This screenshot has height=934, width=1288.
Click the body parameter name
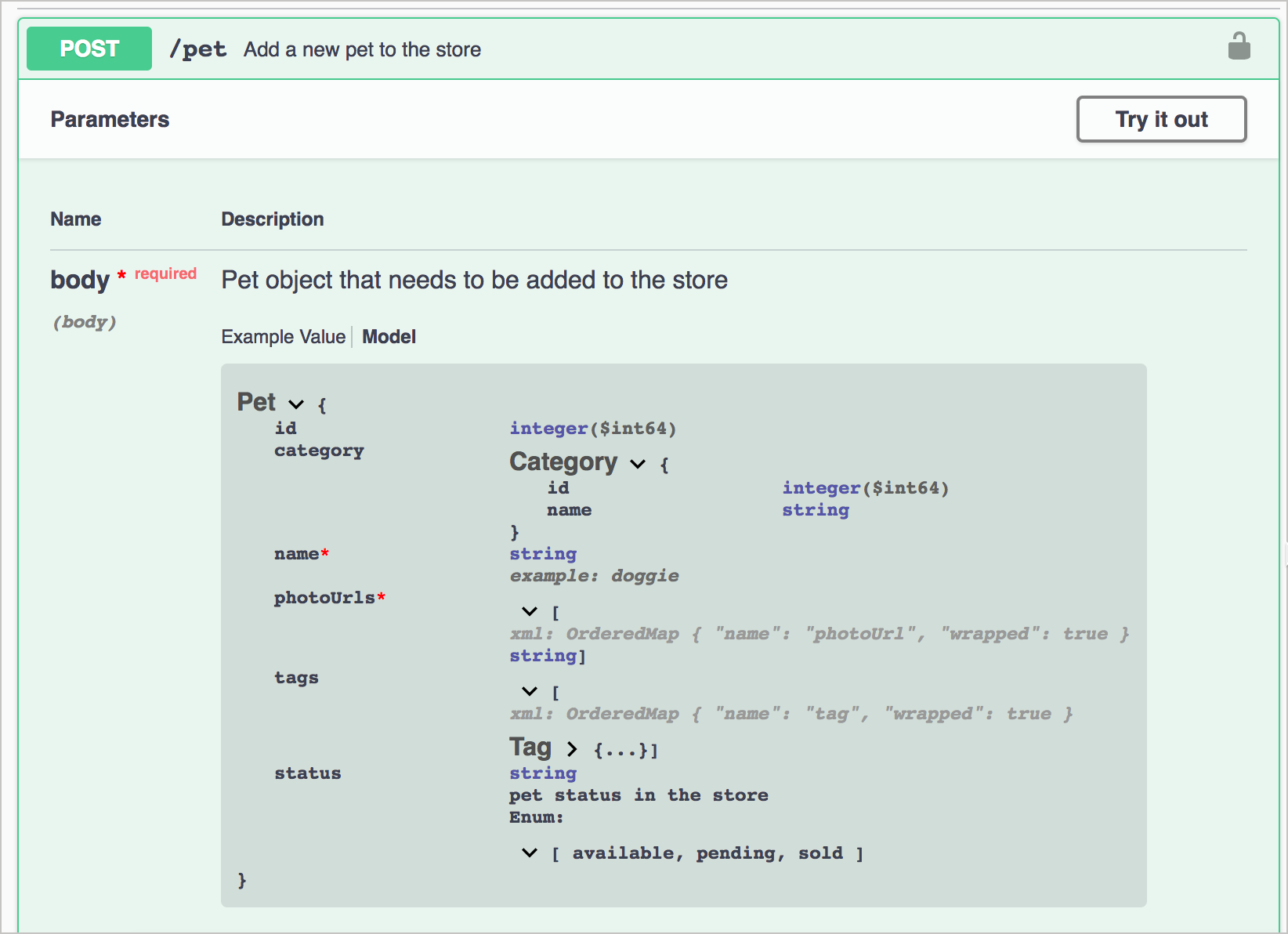80,280
